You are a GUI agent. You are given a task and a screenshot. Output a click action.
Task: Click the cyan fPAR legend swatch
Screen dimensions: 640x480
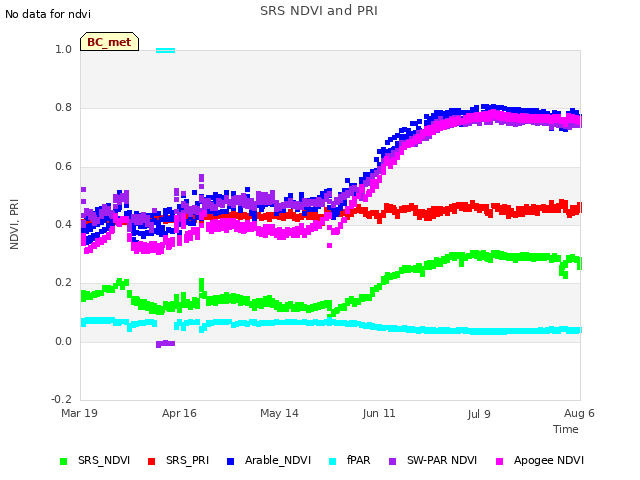(x=333, y=461)
